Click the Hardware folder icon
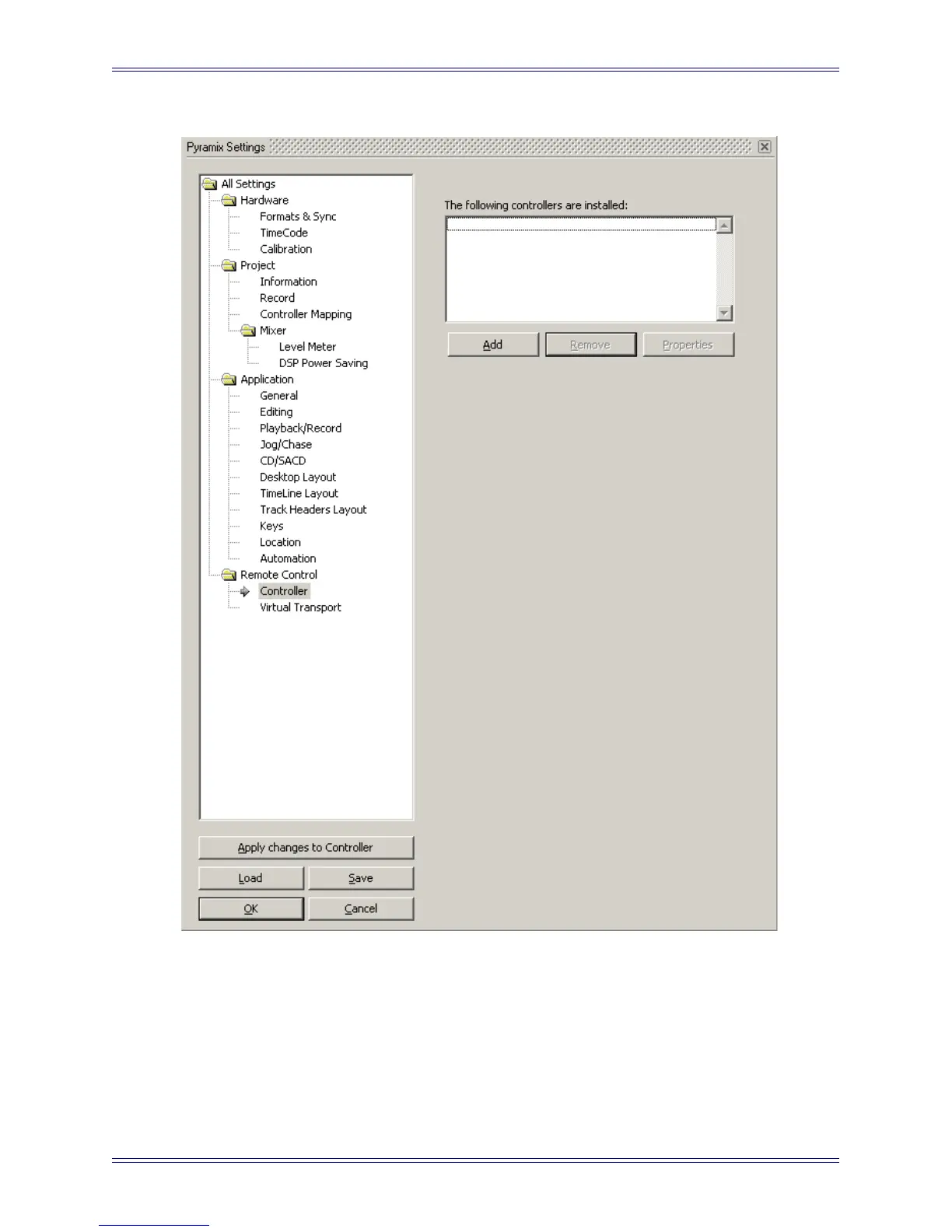 229,201
